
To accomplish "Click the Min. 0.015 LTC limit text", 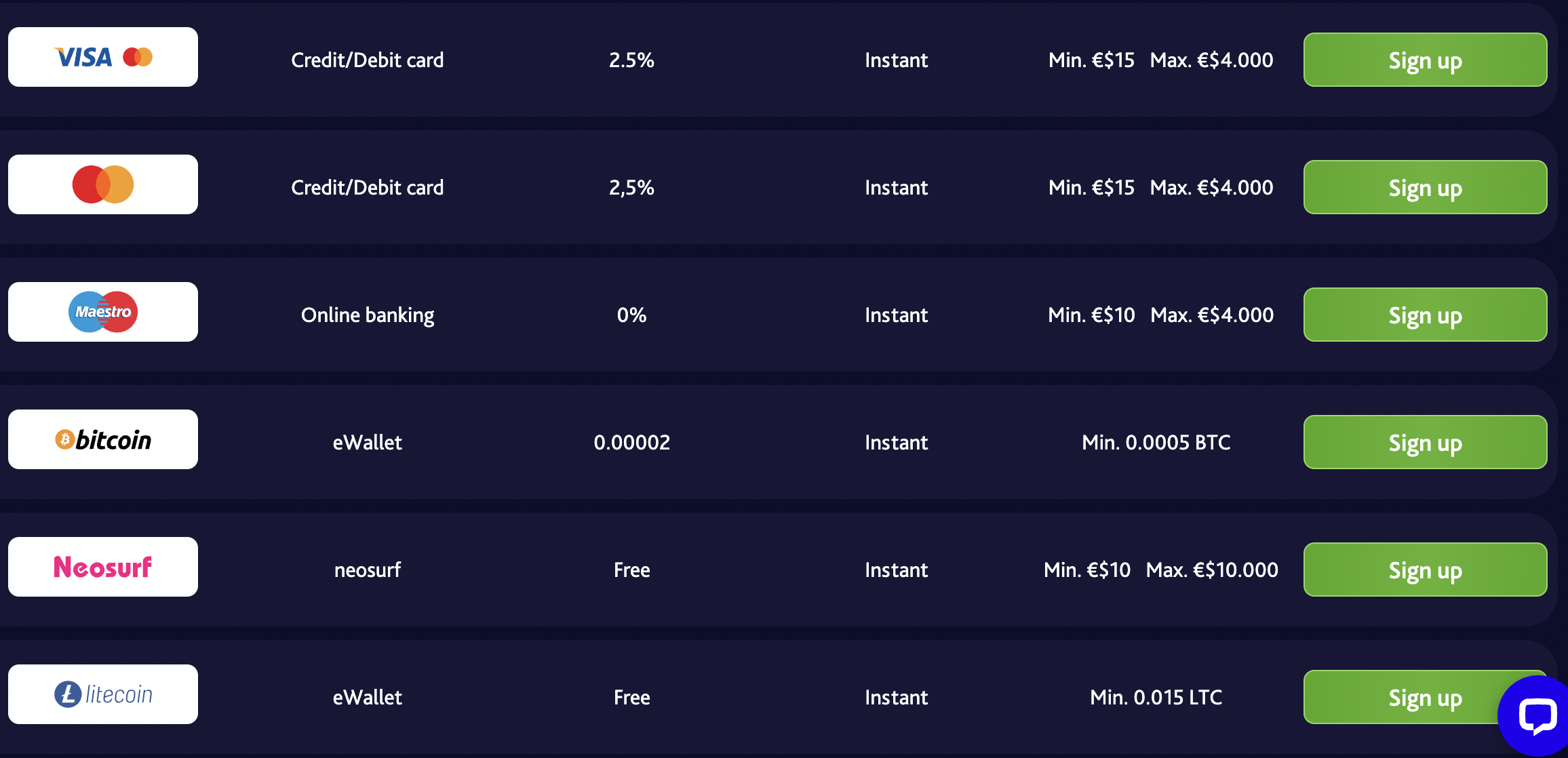I will click(1156, 698).
